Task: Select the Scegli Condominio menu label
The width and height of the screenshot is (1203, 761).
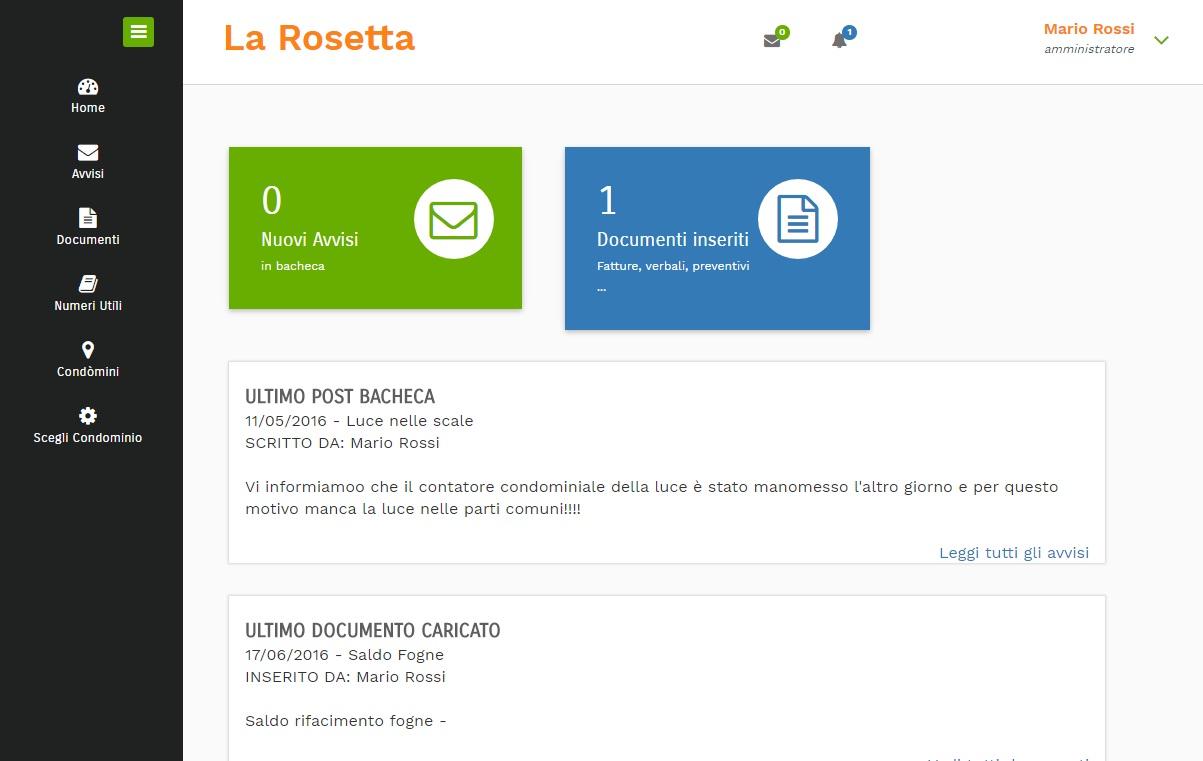Action: (88, 438)
